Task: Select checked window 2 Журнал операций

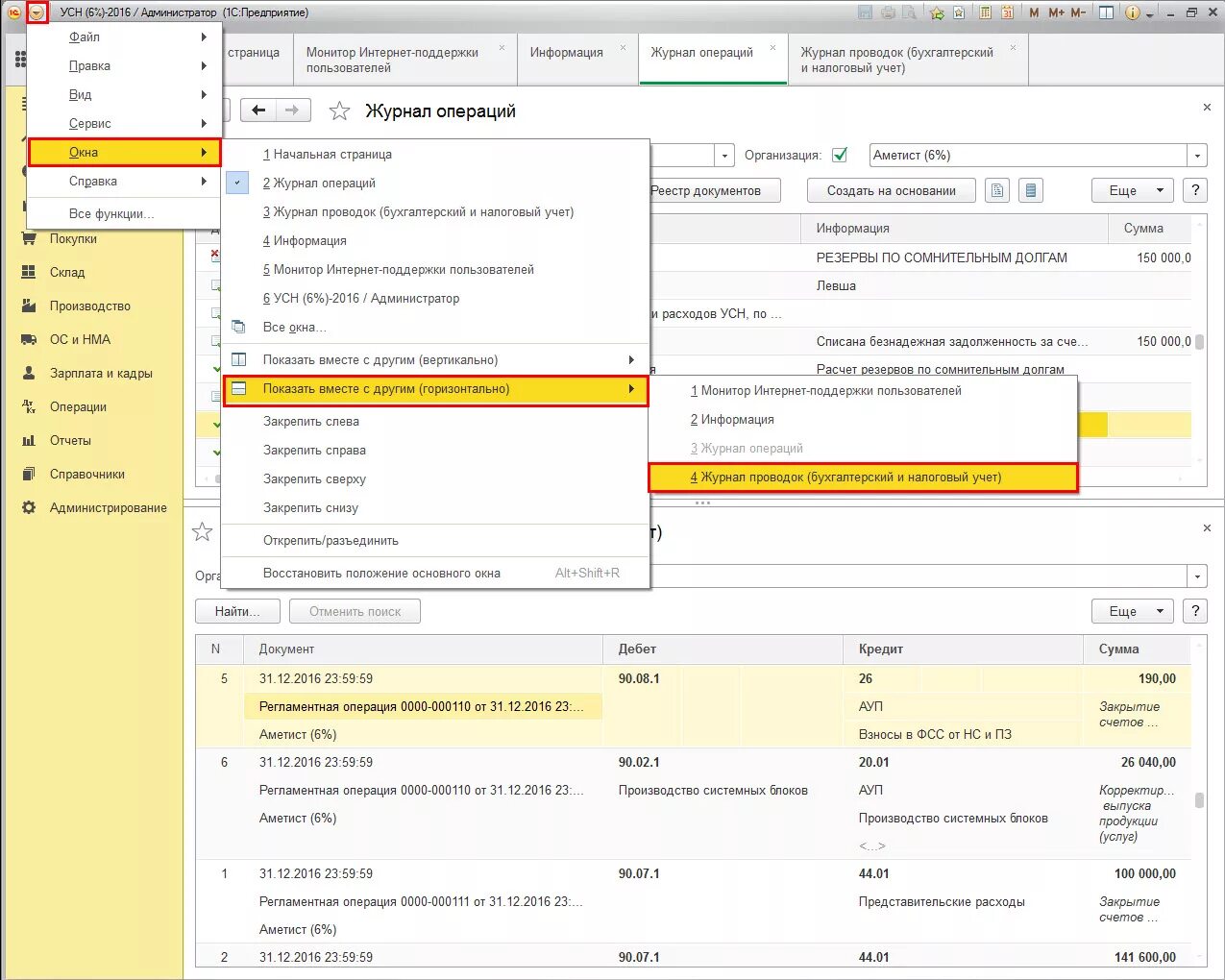Action: click(x=435, y=183)
